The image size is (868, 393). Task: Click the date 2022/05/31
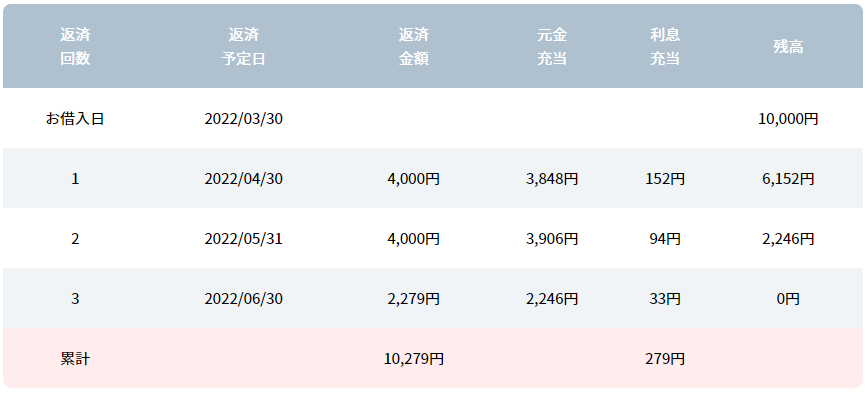(x=244, y=239)
